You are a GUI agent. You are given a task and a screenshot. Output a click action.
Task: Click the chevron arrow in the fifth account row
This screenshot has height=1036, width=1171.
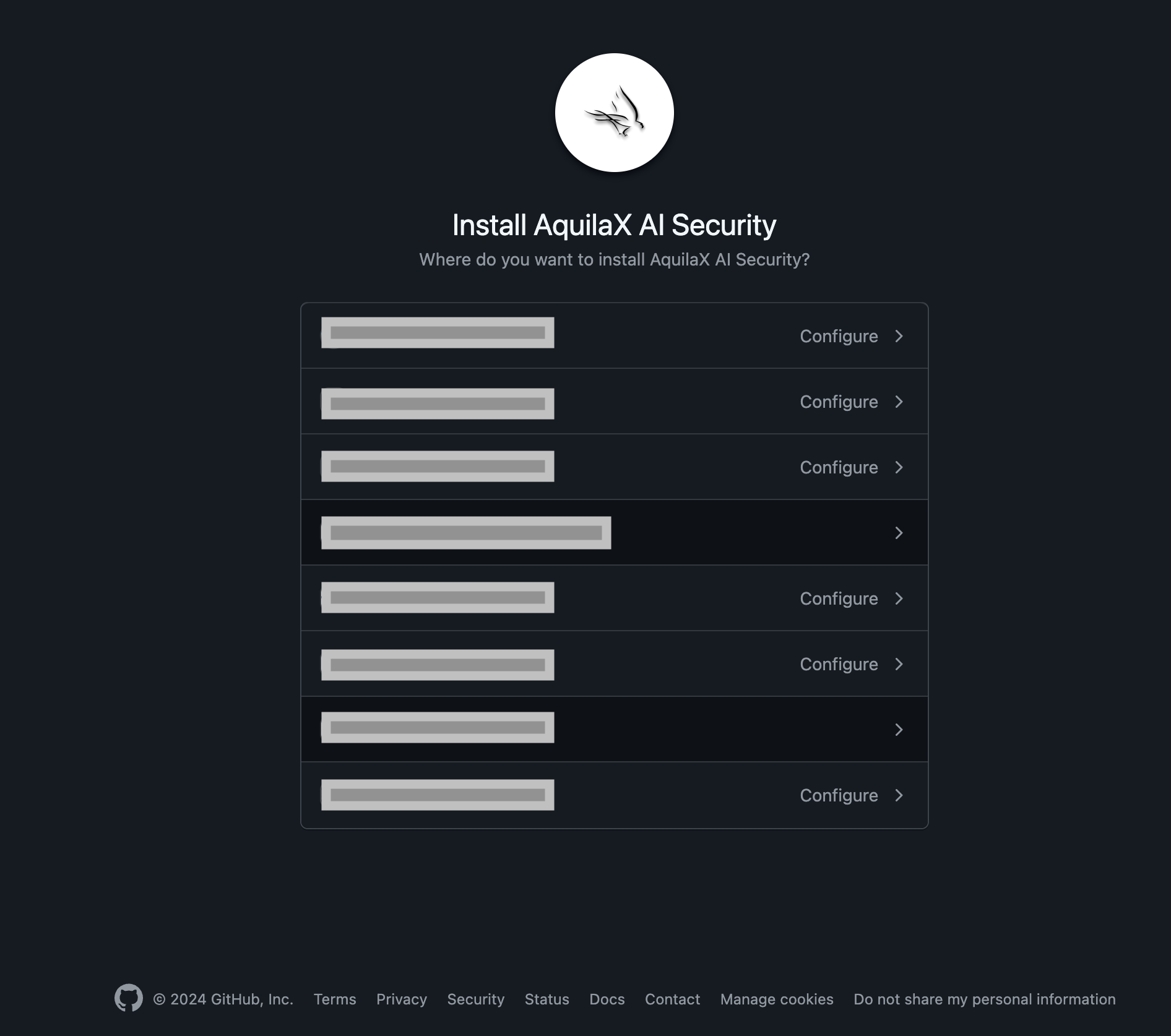pyautogui.click(x=899, y=598)
